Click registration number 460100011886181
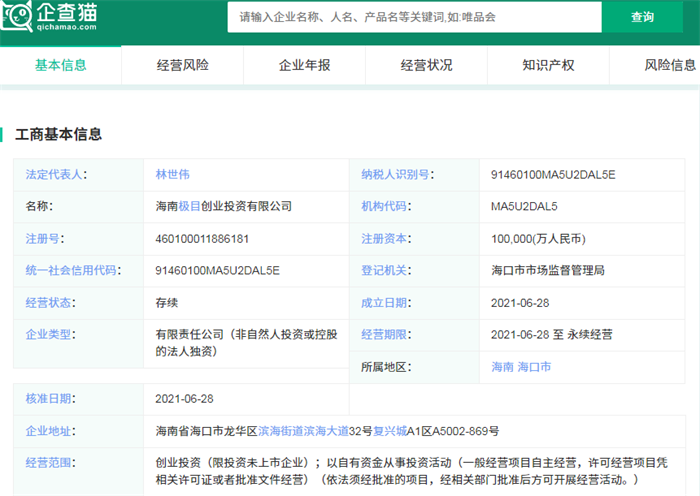 coord(202,239)
